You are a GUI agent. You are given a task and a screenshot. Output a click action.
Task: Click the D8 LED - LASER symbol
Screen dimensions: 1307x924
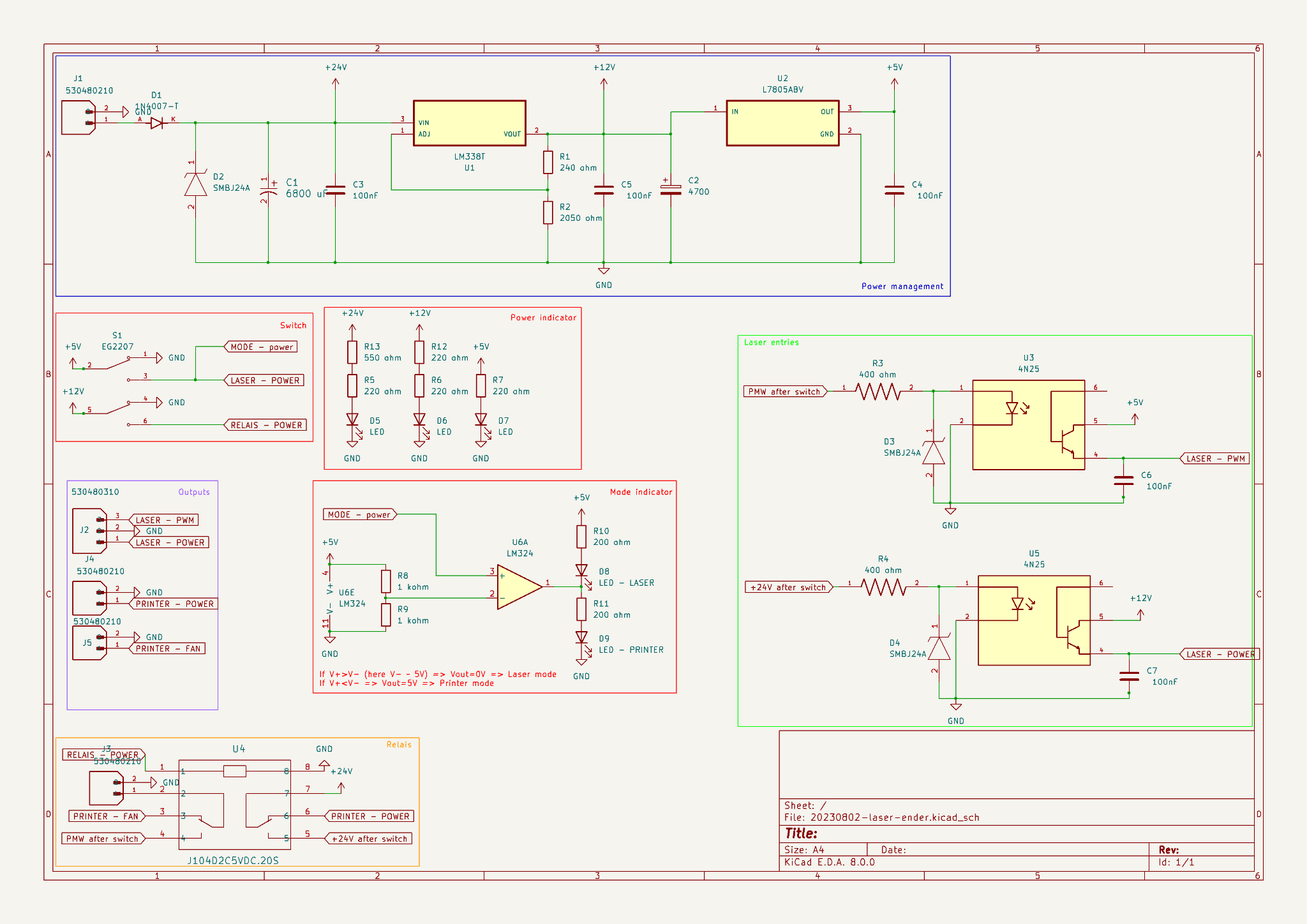tap(581, 570)
